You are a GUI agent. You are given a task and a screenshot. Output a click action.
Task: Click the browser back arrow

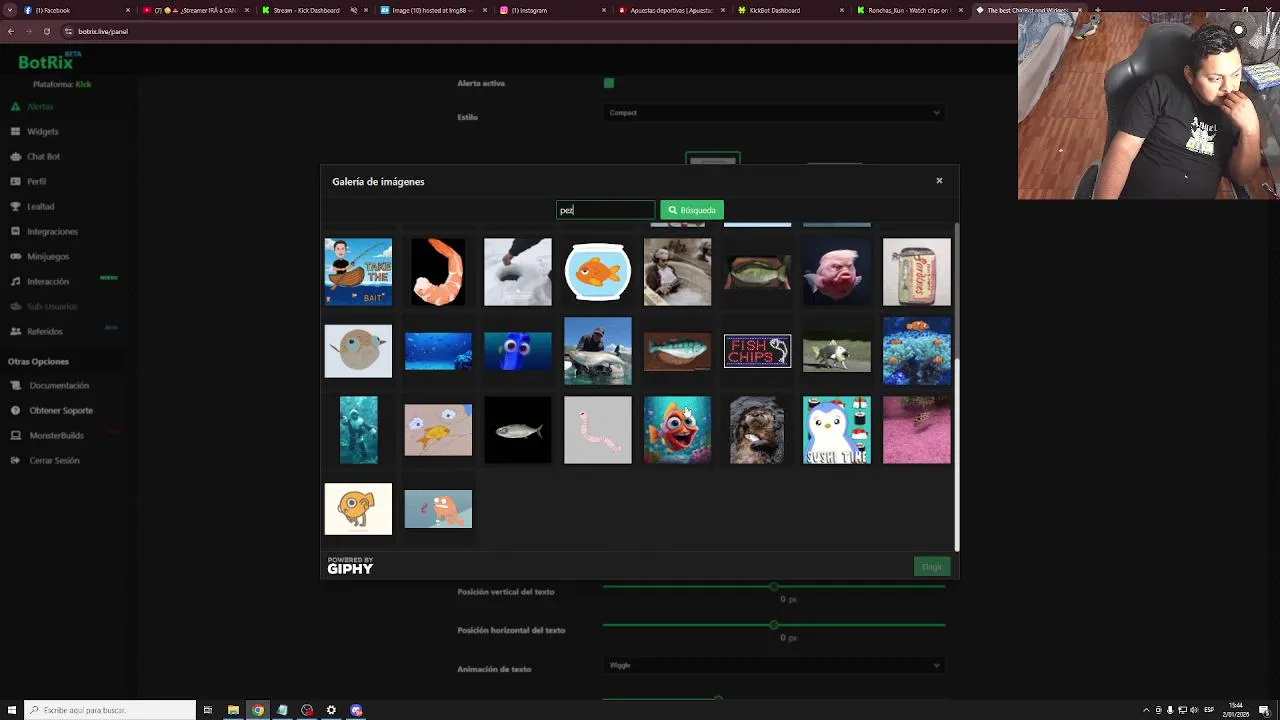coord(10,31)
